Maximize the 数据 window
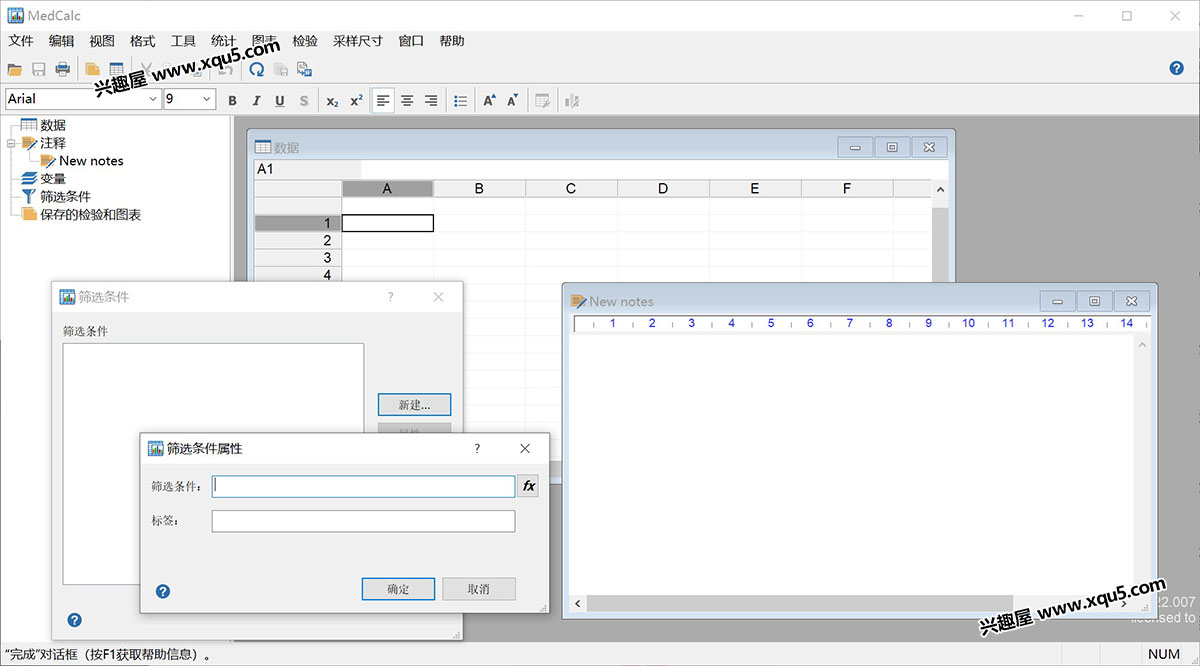1200x666 pixels. click(x=891, y=147)
